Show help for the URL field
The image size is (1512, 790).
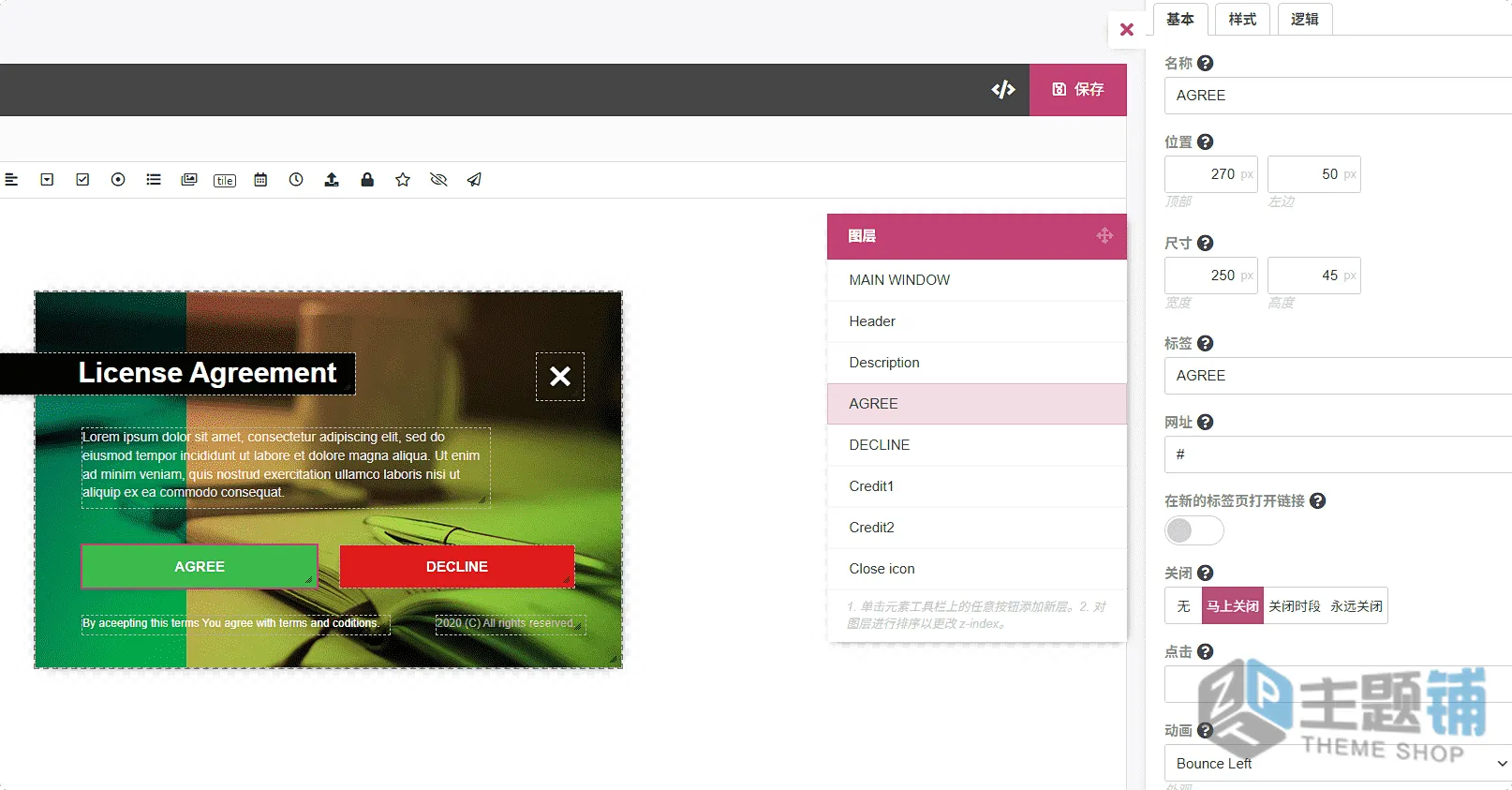(1206, 422)
